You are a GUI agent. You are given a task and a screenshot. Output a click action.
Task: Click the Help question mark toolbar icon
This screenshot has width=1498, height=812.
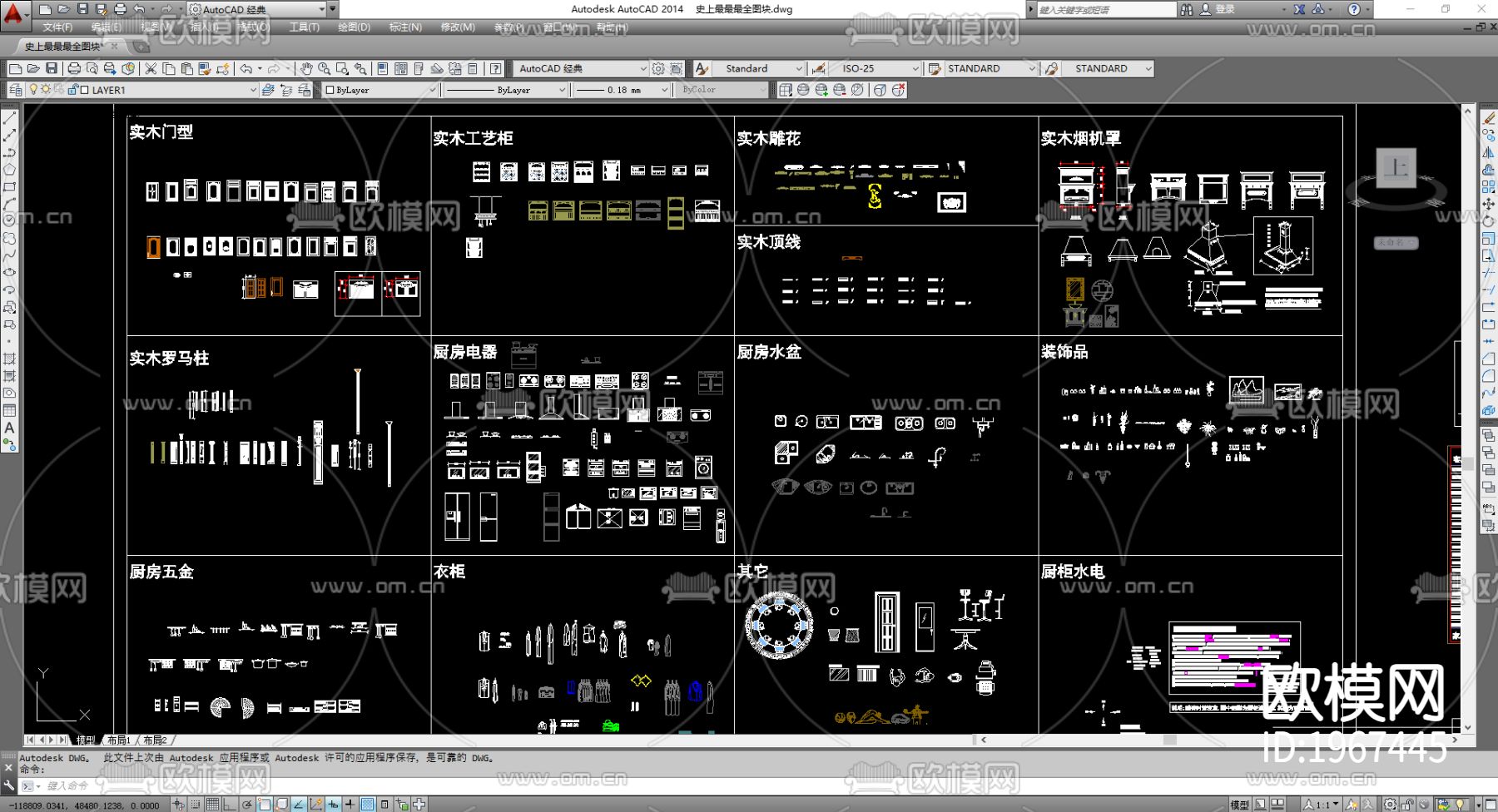click(496, 69)
